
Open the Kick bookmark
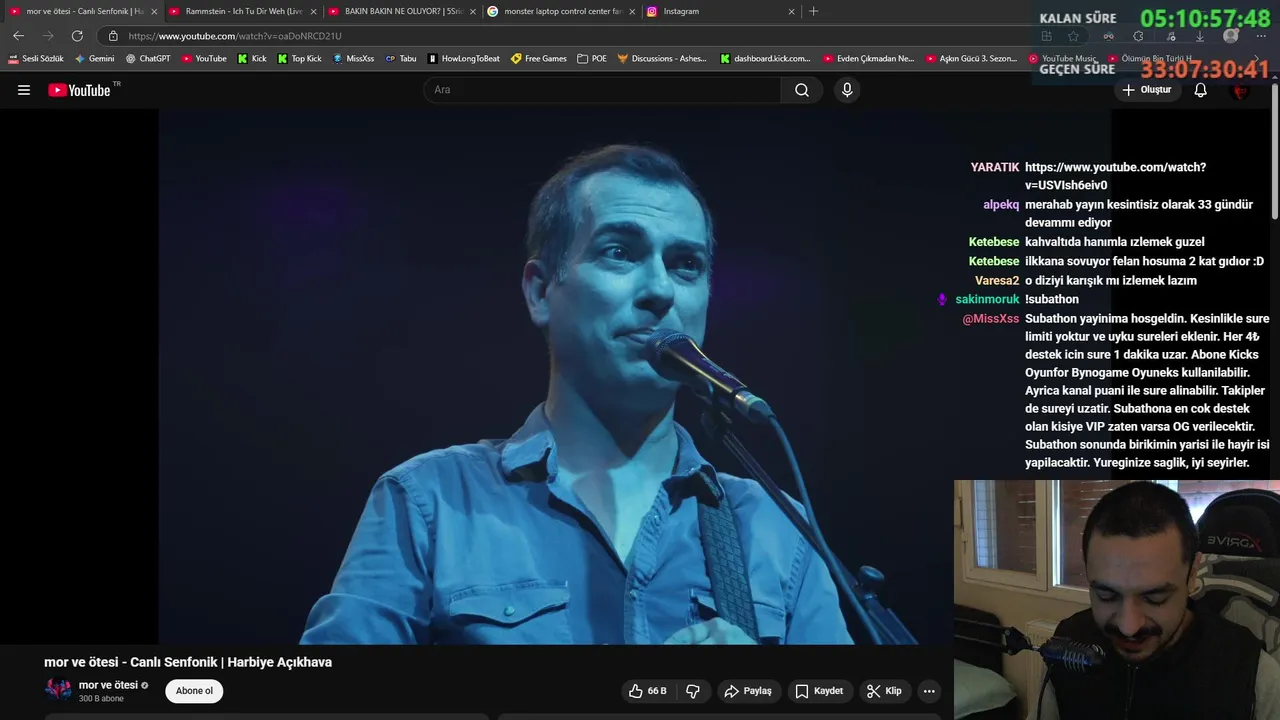252,59
